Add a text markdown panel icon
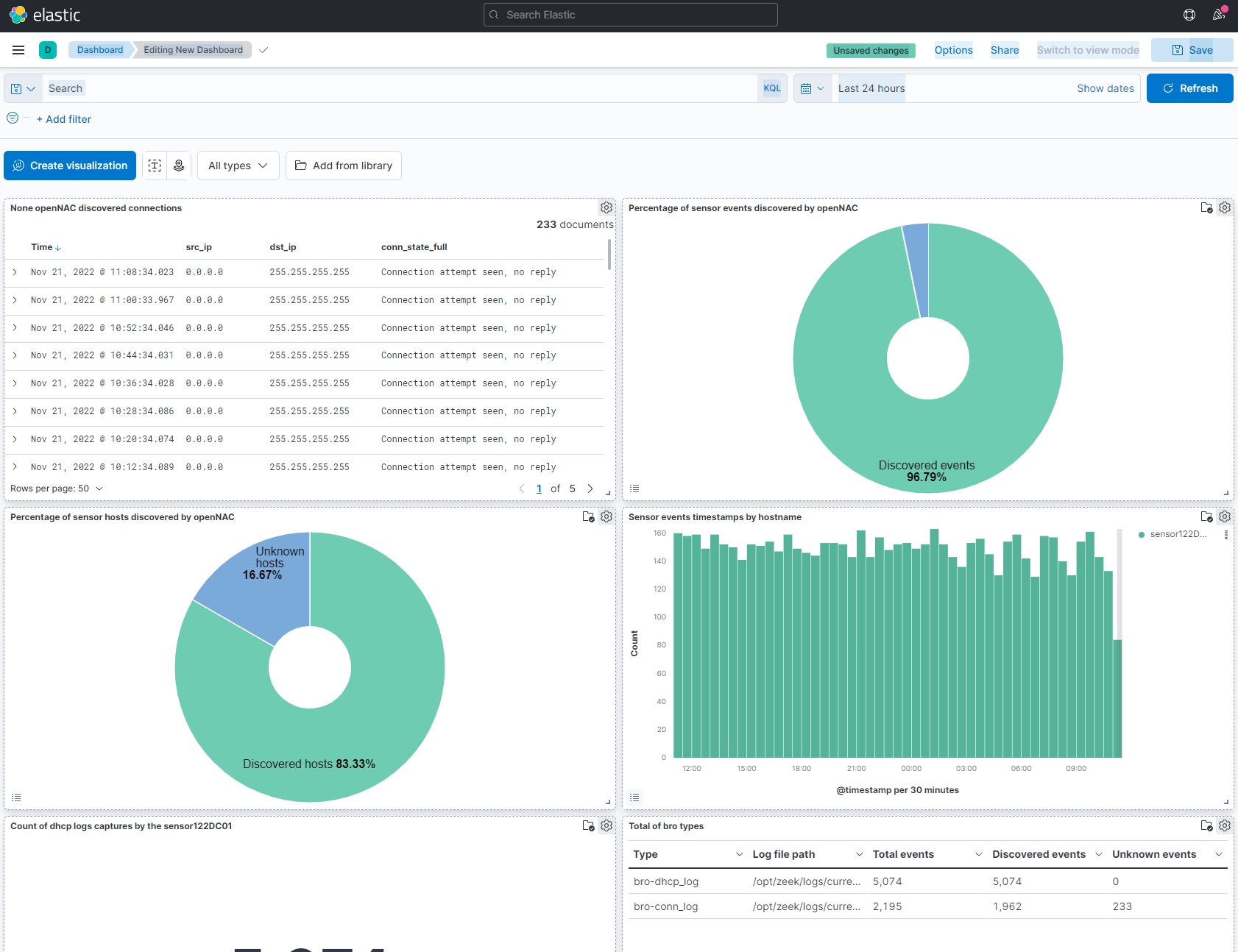The height and width of the screenshot is (952, 1238). [155, 166]
